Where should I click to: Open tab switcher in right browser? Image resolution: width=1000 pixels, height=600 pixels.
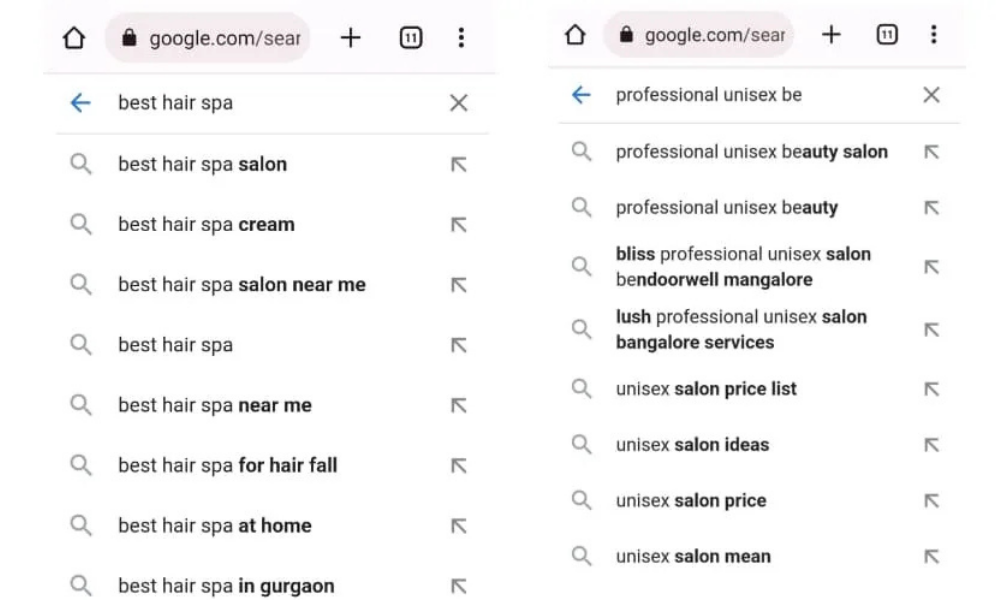tap(886, 35)
